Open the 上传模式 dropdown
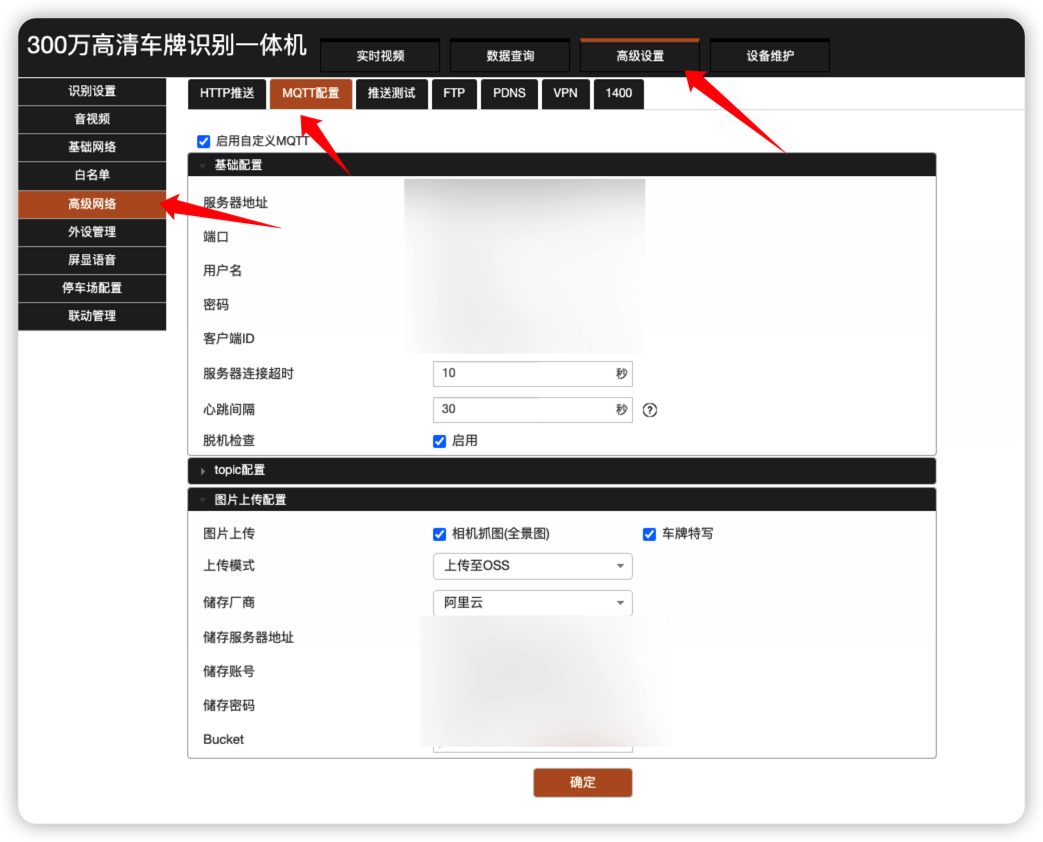1043x842 pixels. click(532, 566)
